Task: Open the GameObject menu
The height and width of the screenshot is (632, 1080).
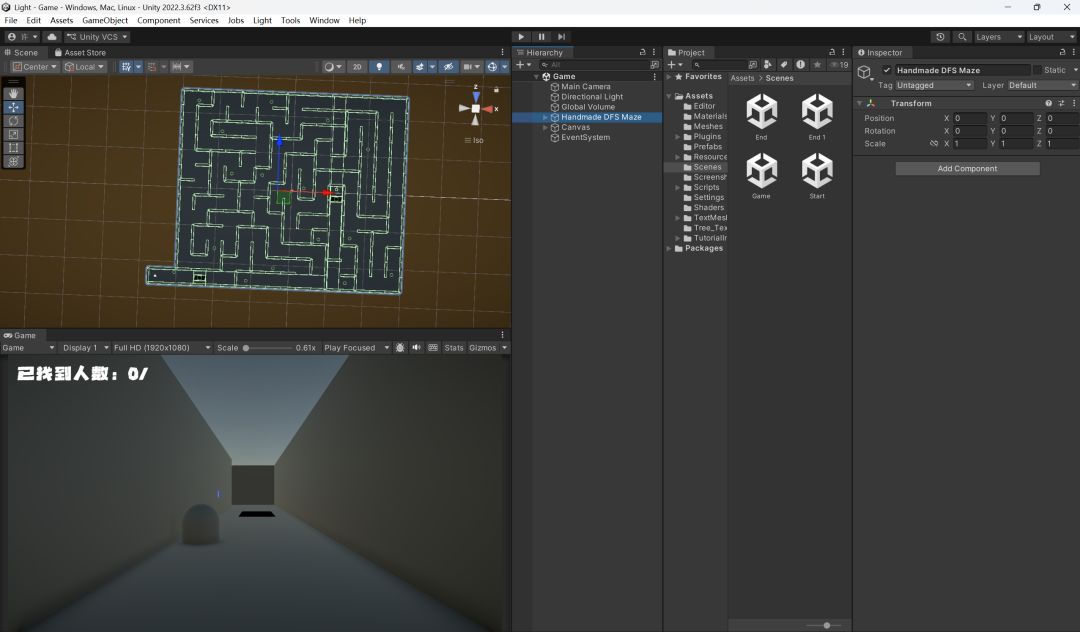Action: click(105, 20)
